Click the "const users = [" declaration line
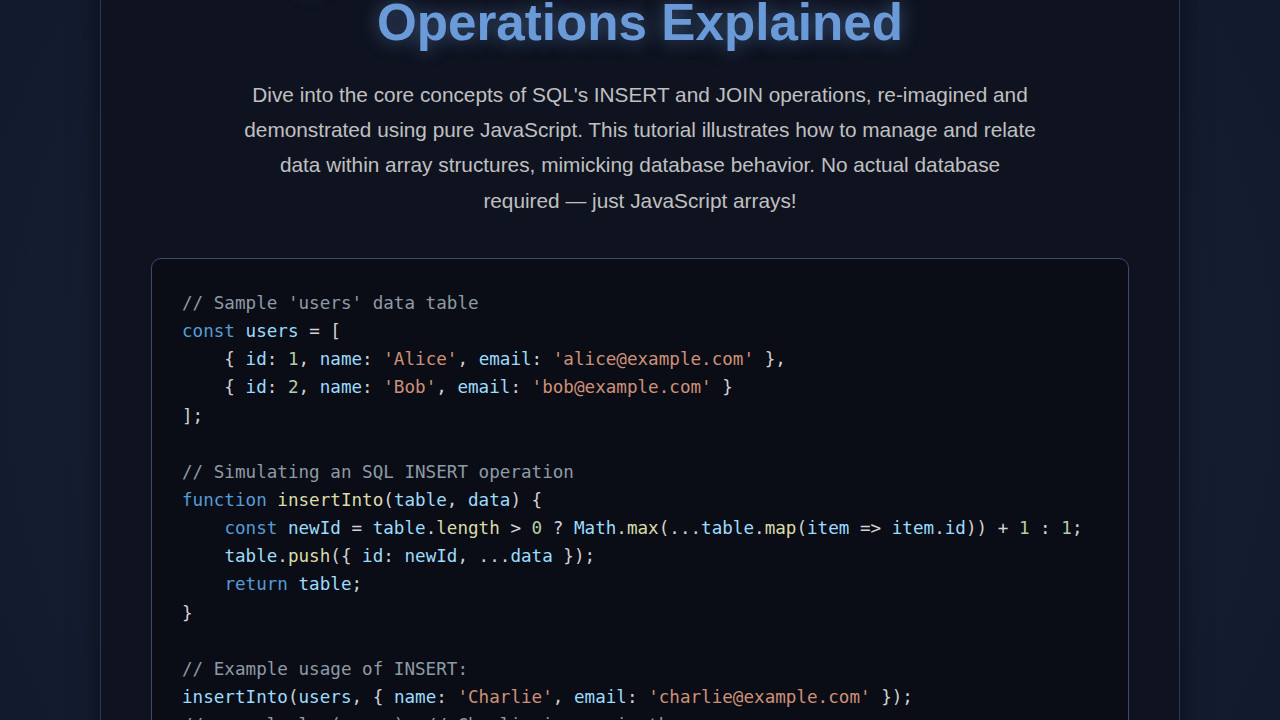This screenshot has width=1280, height=720. point(260,330)
